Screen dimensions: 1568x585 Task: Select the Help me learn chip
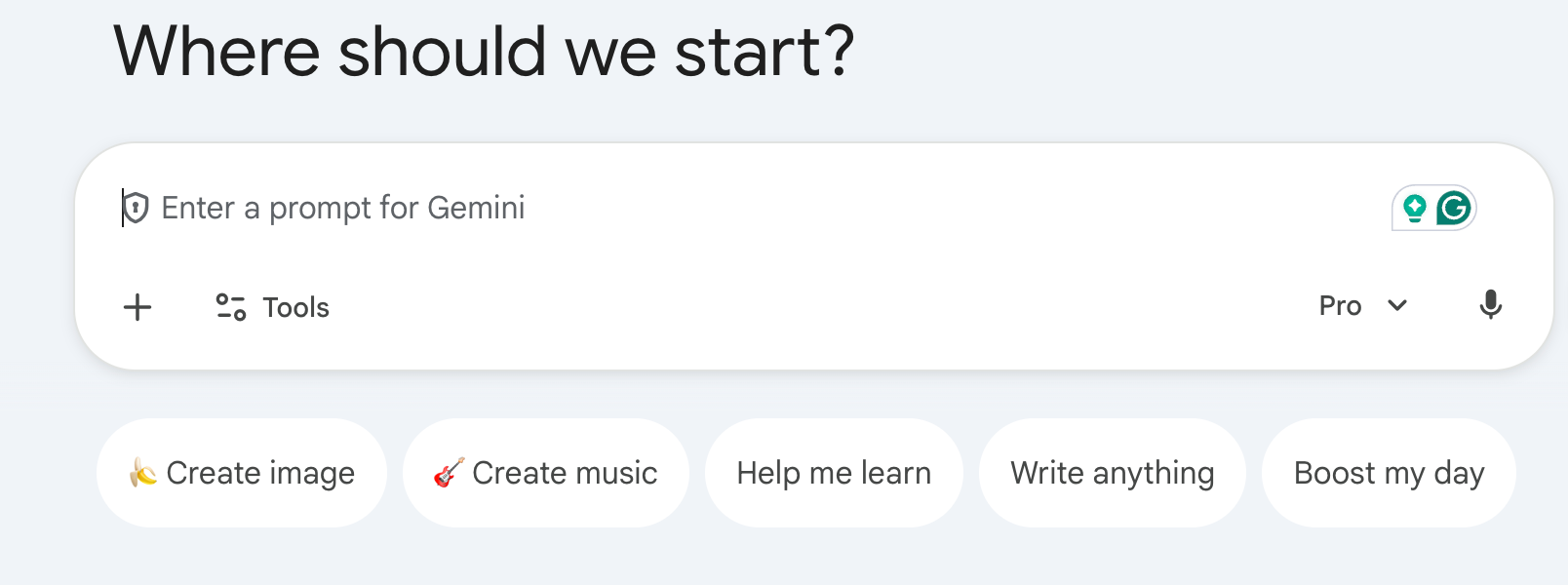[x=834, y=473]
